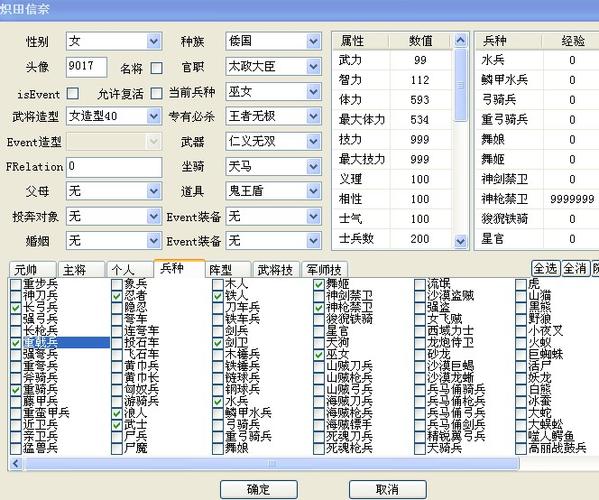This screenshot has width=599, height=500.
Task: Click the 经验 column header
Action: pyautogui.click(x=572, y=40)
